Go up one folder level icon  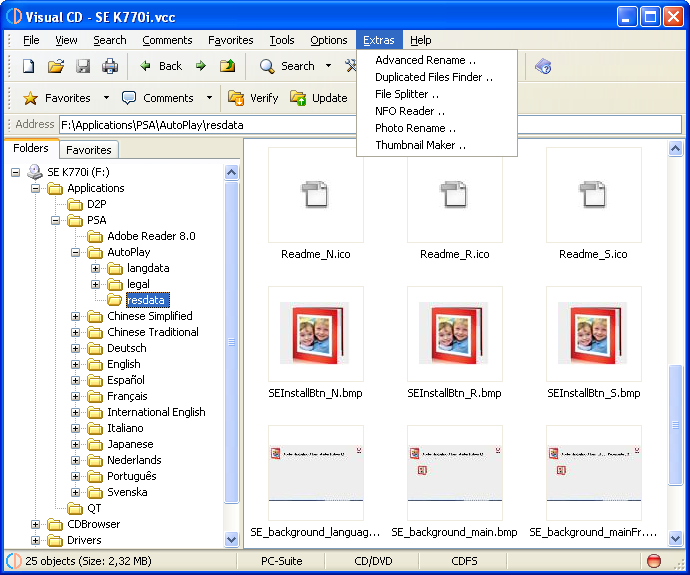[x=228, y=66]
